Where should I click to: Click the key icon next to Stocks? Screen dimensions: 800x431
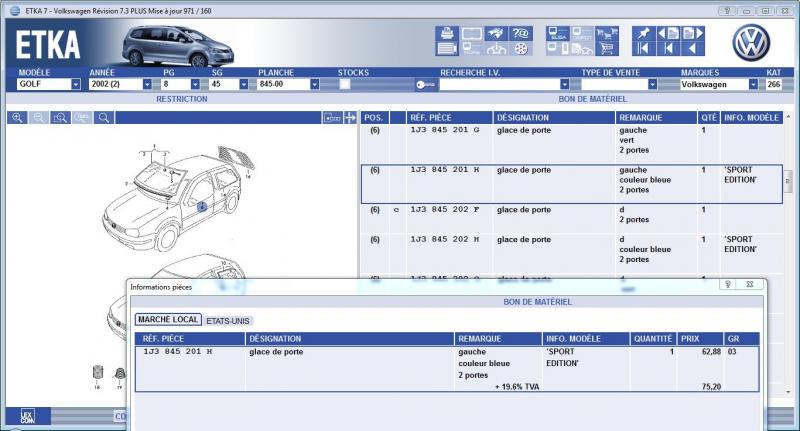tap(425, 85)
